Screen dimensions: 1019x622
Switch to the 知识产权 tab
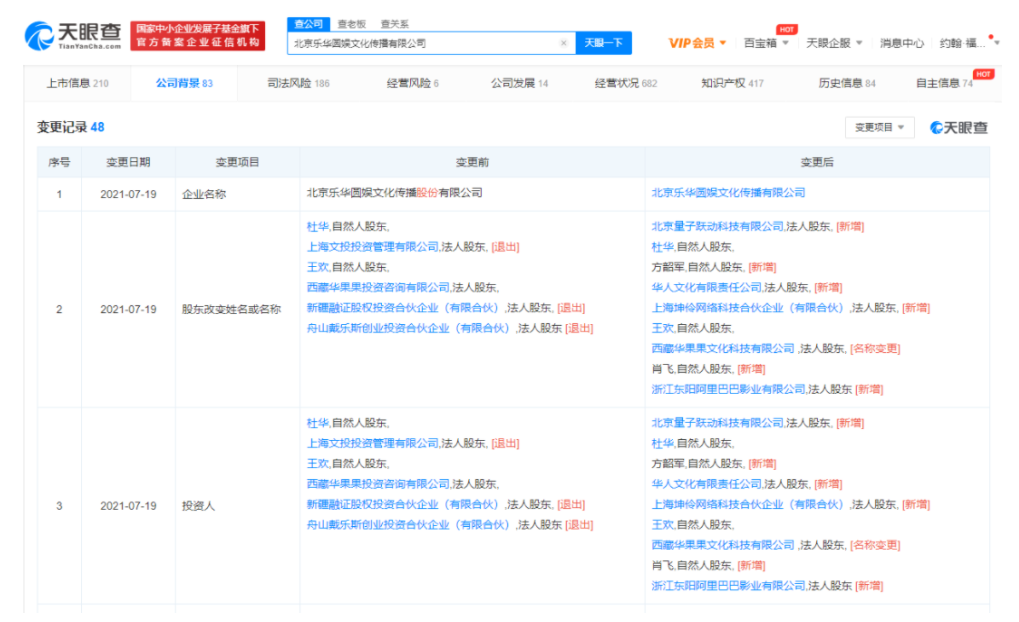click(731, 83)
